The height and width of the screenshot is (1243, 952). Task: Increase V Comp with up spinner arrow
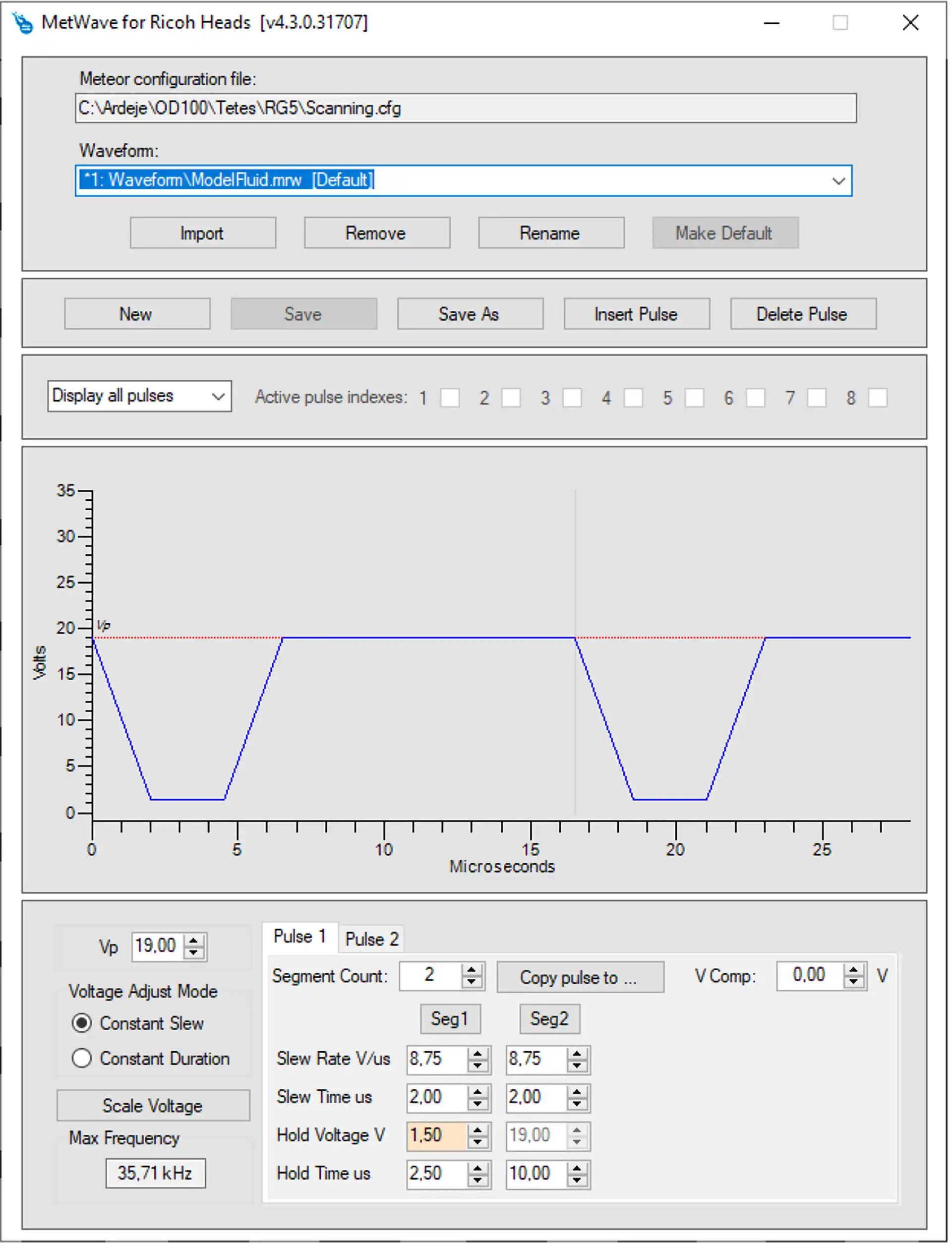[853, 970]
